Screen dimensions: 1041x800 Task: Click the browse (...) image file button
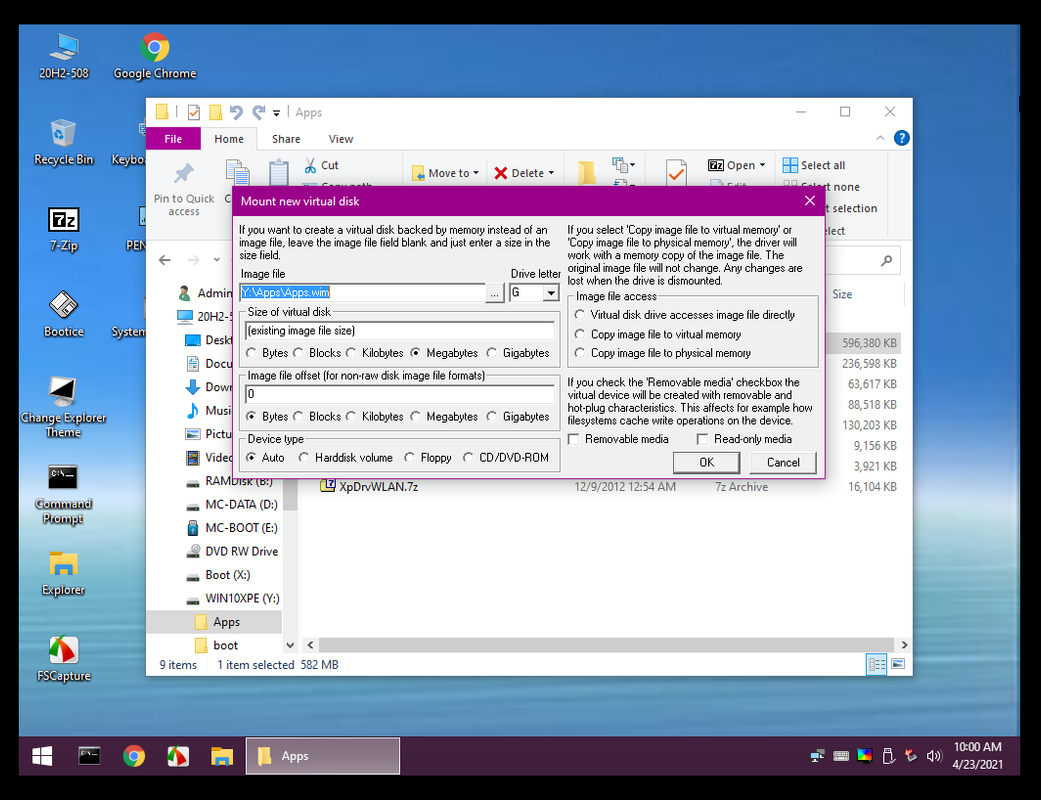click(495, 293)
